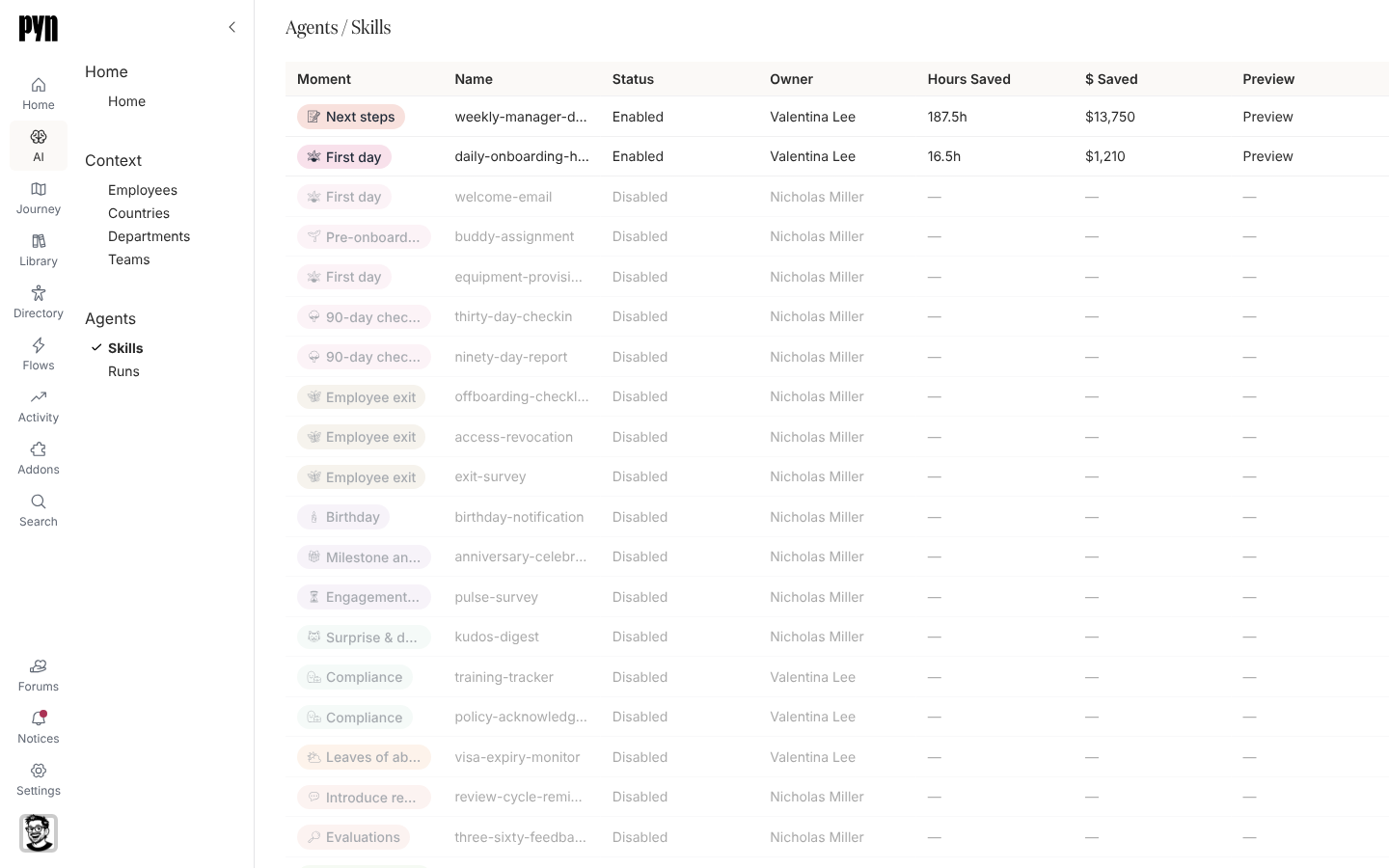Screen dimensions: 1389x868
Task: Select the kudos-digest skill
Action: [497, 637]
